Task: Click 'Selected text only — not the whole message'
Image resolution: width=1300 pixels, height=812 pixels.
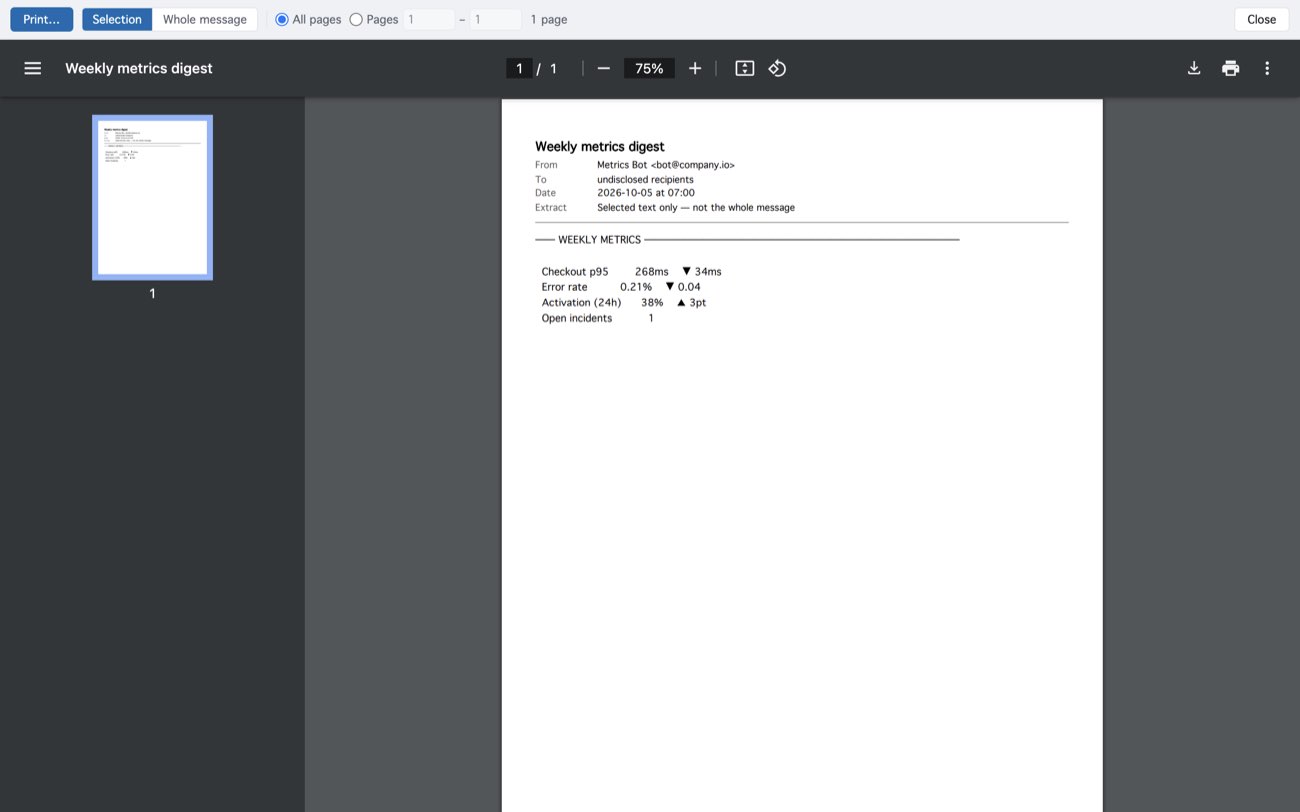Action: pyautogui.click(x=696, y=207)
